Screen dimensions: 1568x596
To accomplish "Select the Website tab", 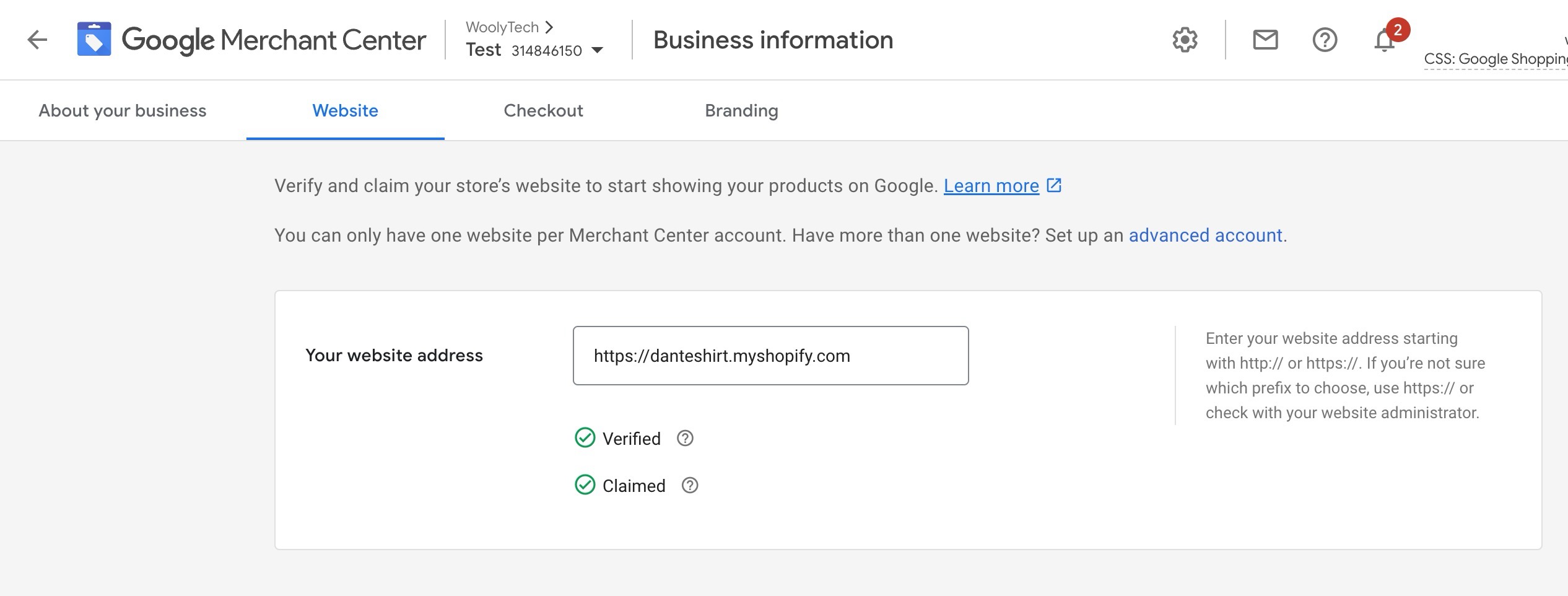I will pyautogui.click(x=345, y=110).
